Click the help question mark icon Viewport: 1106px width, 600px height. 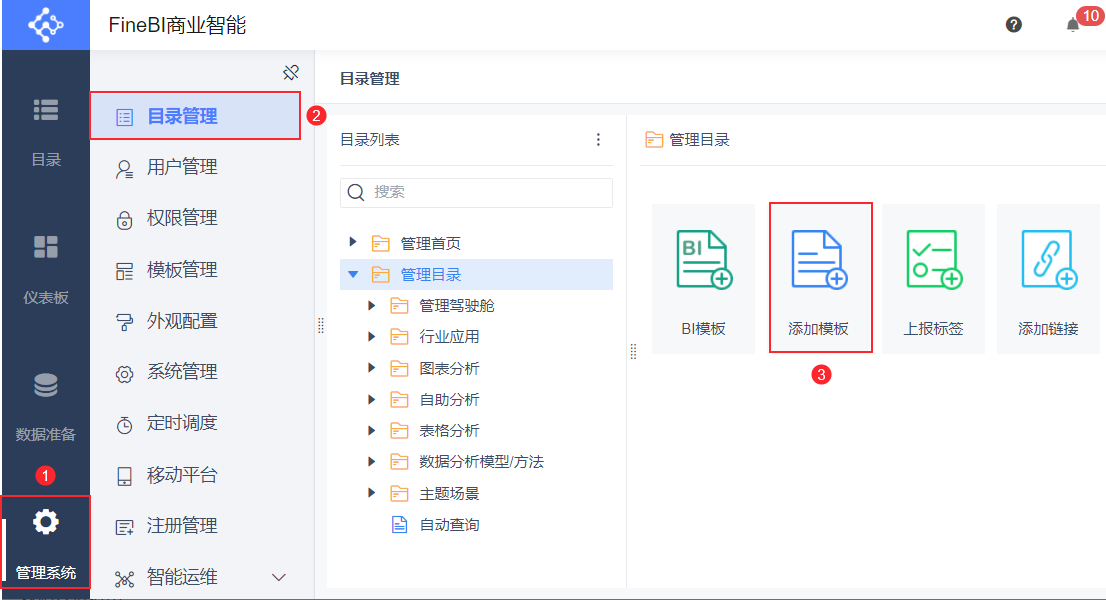[1014, 25]
